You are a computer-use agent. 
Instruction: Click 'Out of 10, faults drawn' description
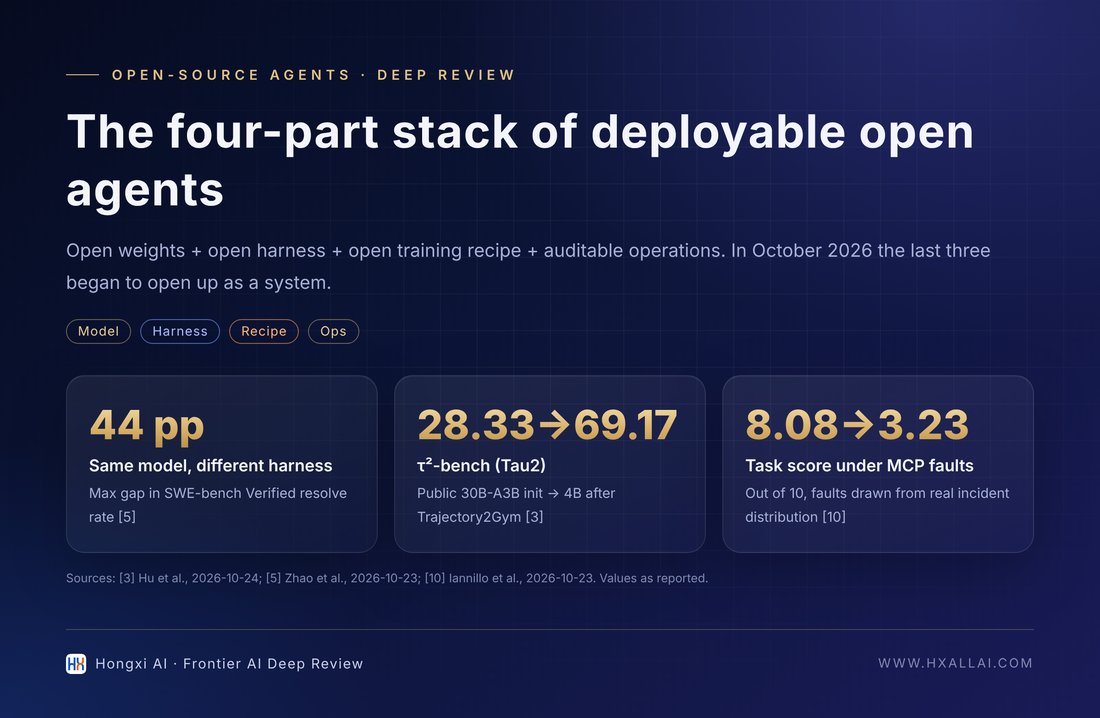[877, 505]
